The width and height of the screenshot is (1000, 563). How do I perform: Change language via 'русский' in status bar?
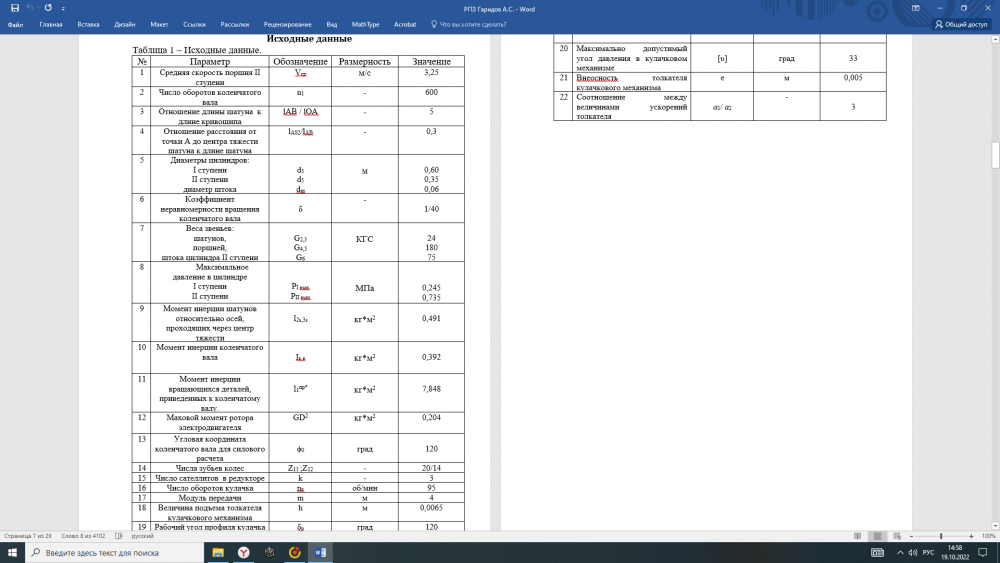click(x=142, y=536)
